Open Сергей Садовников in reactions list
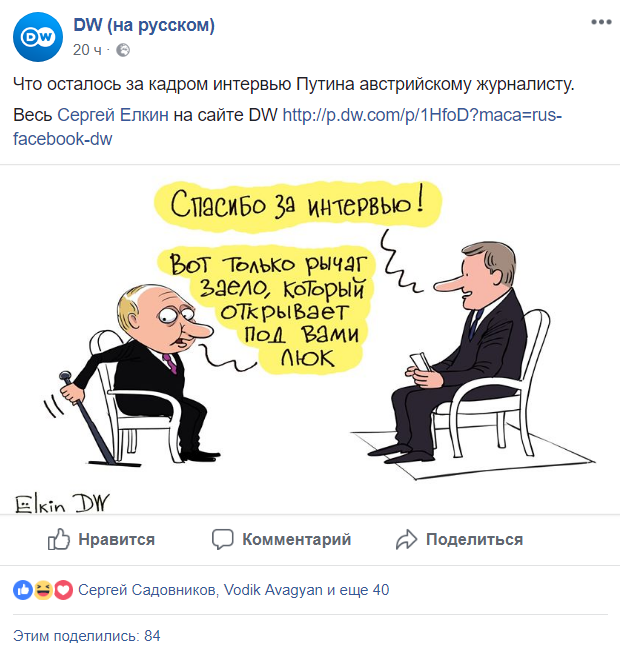The image size is (620, 652). 147,590
